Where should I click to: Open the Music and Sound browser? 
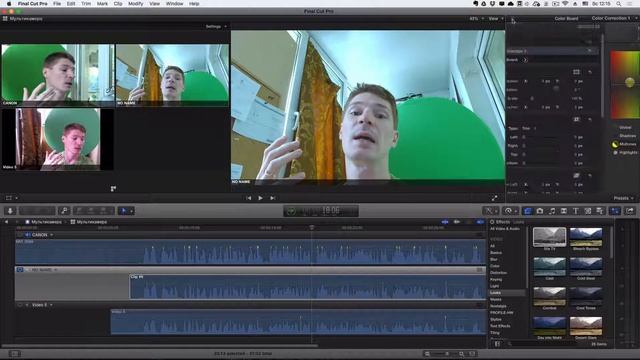(552, 211)
